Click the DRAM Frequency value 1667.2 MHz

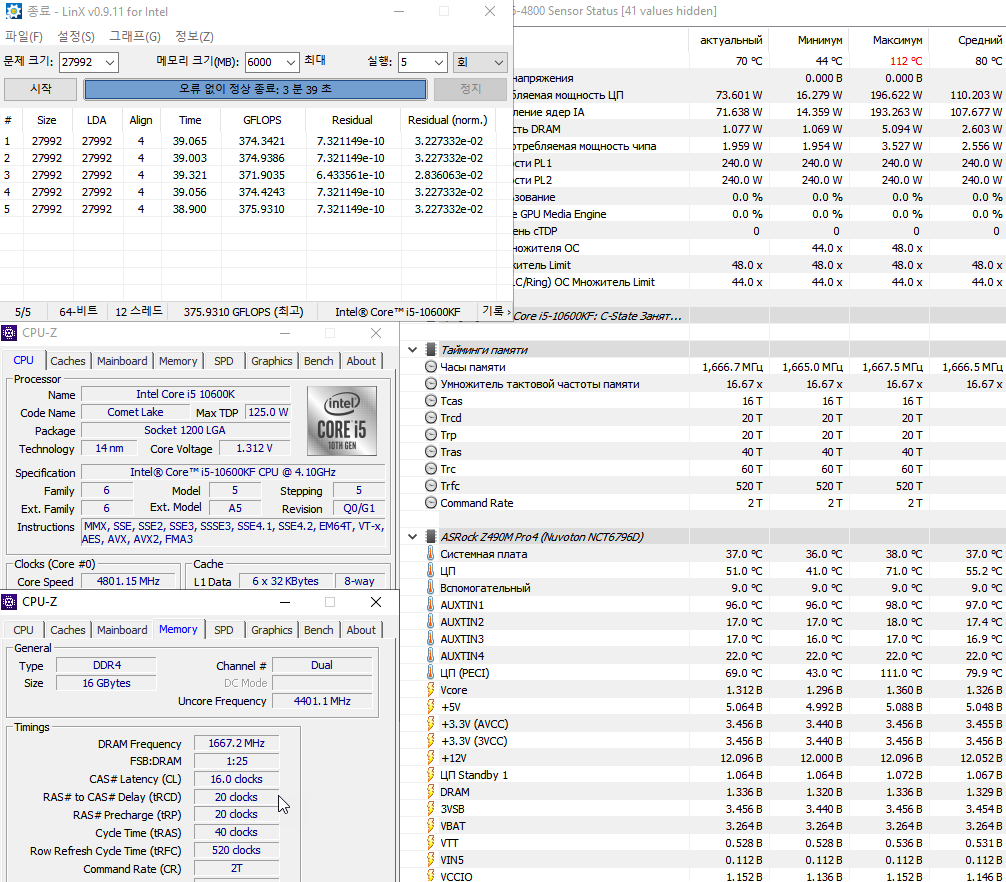236,743
